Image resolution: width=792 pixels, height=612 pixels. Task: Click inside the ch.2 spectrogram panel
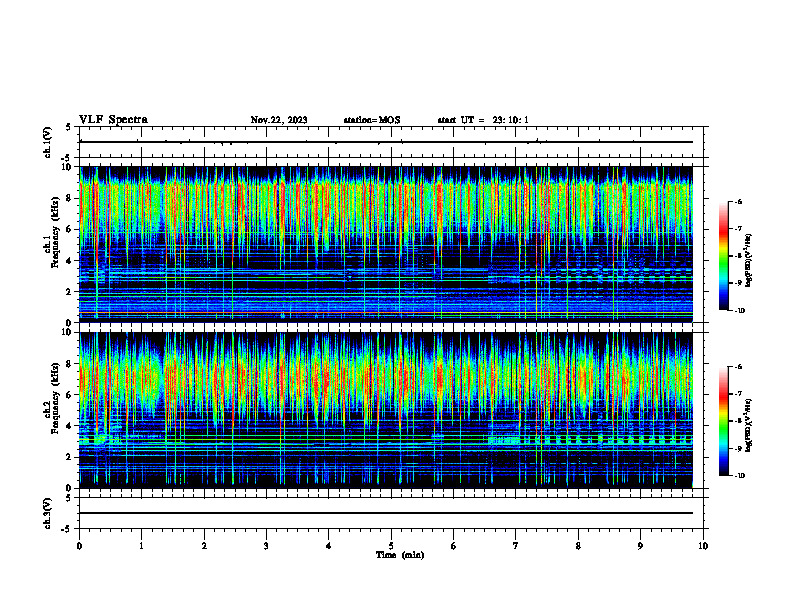pos(386,410)
